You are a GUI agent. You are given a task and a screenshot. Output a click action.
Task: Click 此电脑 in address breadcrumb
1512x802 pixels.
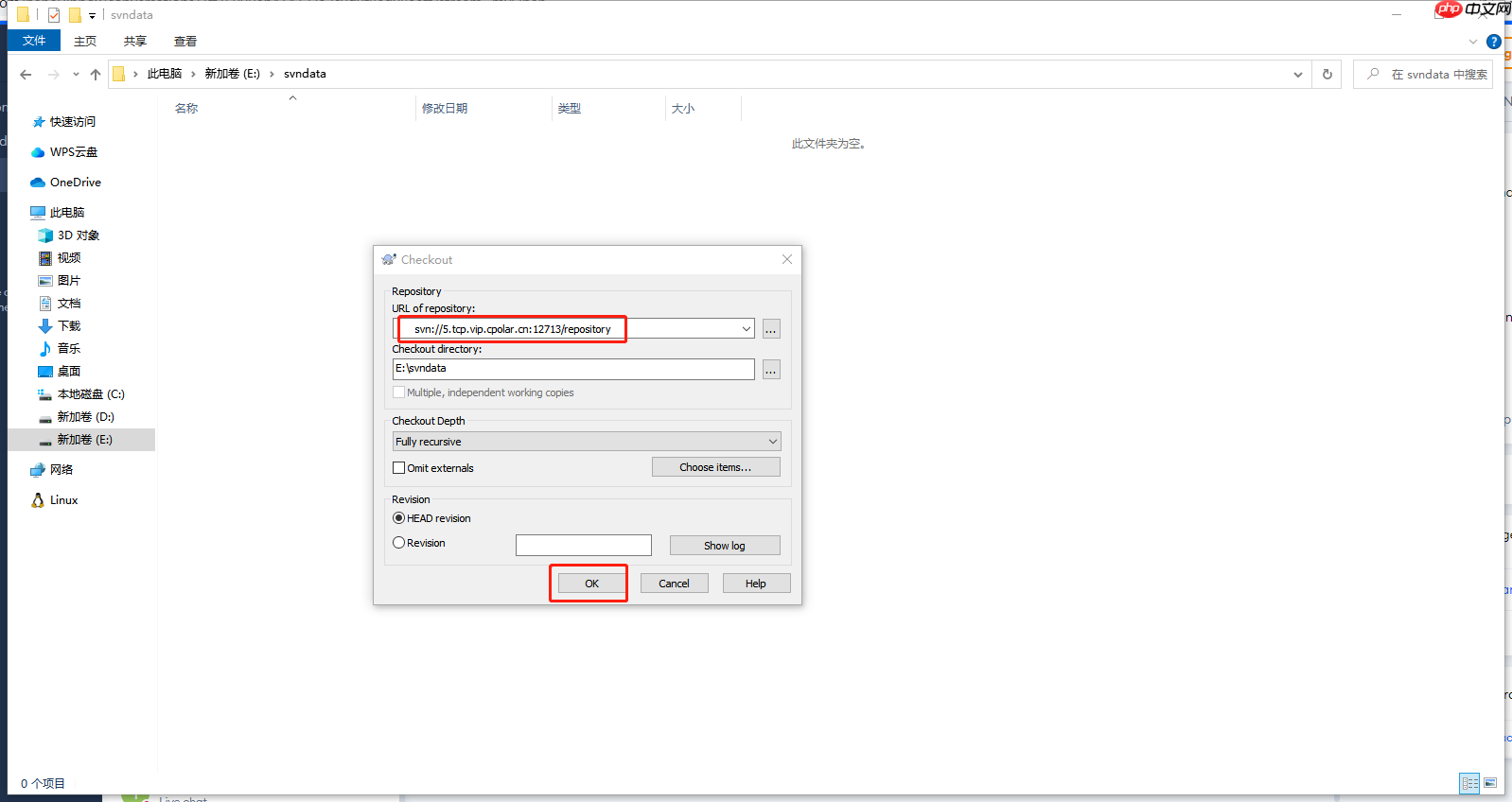pos(165,74)
